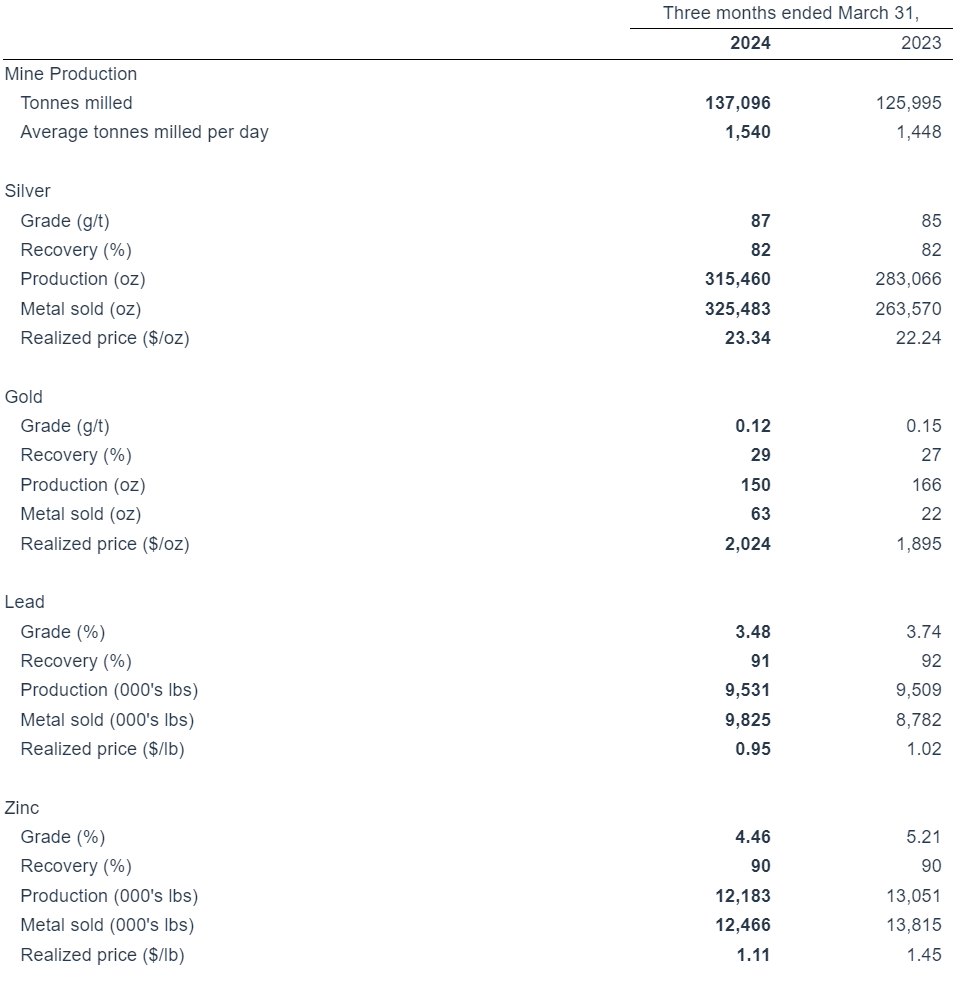The image size is (953, 982).
Task: Select the 1,448 tonnes per day value
Action: tap(918, 131)
